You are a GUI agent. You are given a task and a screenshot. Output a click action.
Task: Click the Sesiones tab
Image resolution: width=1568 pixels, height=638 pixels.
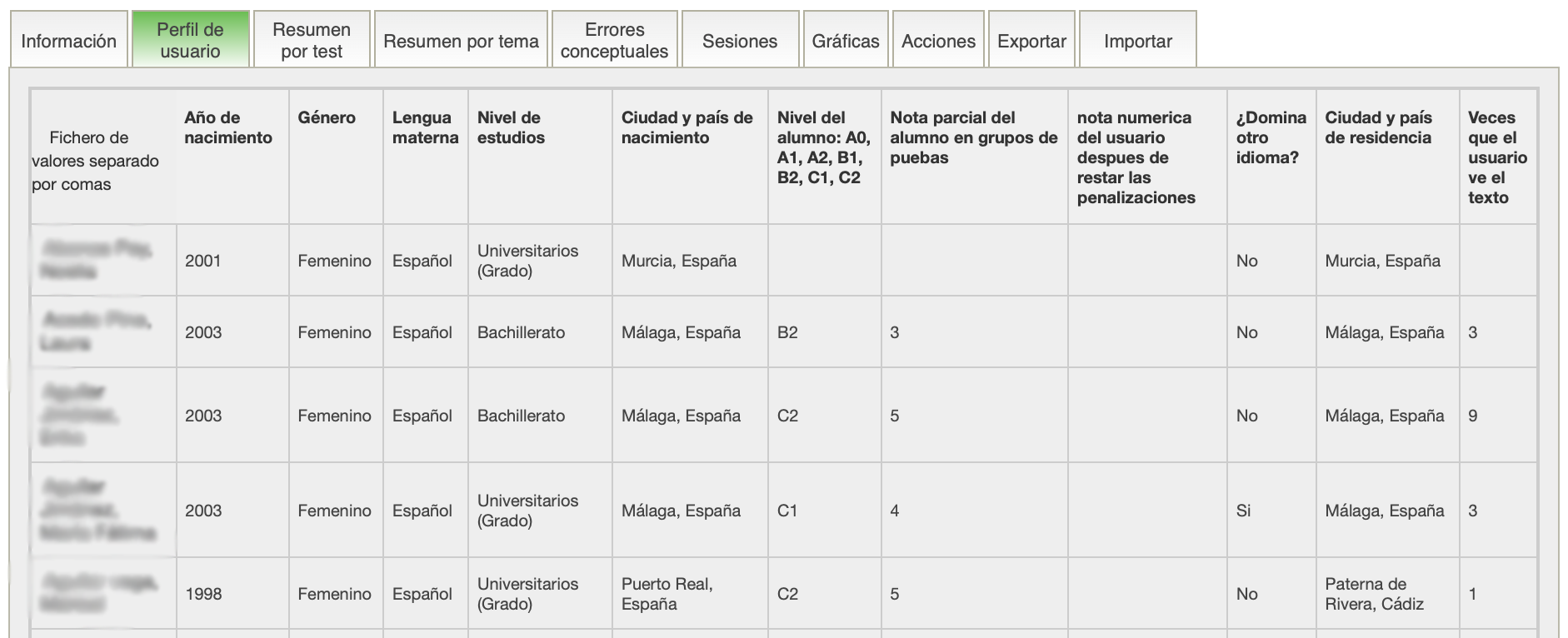(x=740, y=41)
